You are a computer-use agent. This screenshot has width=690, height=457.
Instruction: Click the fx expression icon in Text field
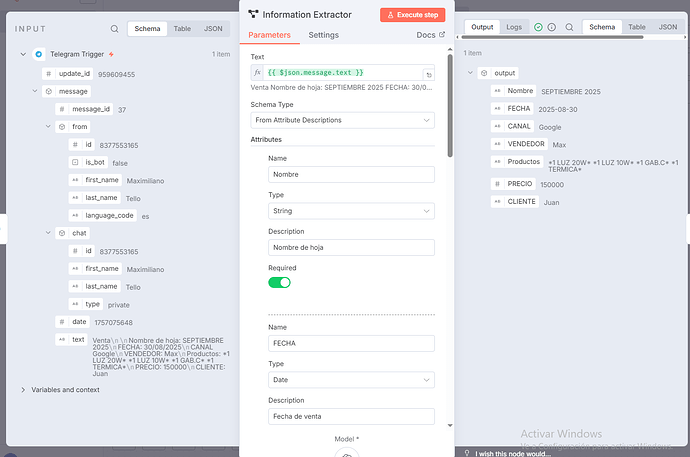(x=257, y=73)
